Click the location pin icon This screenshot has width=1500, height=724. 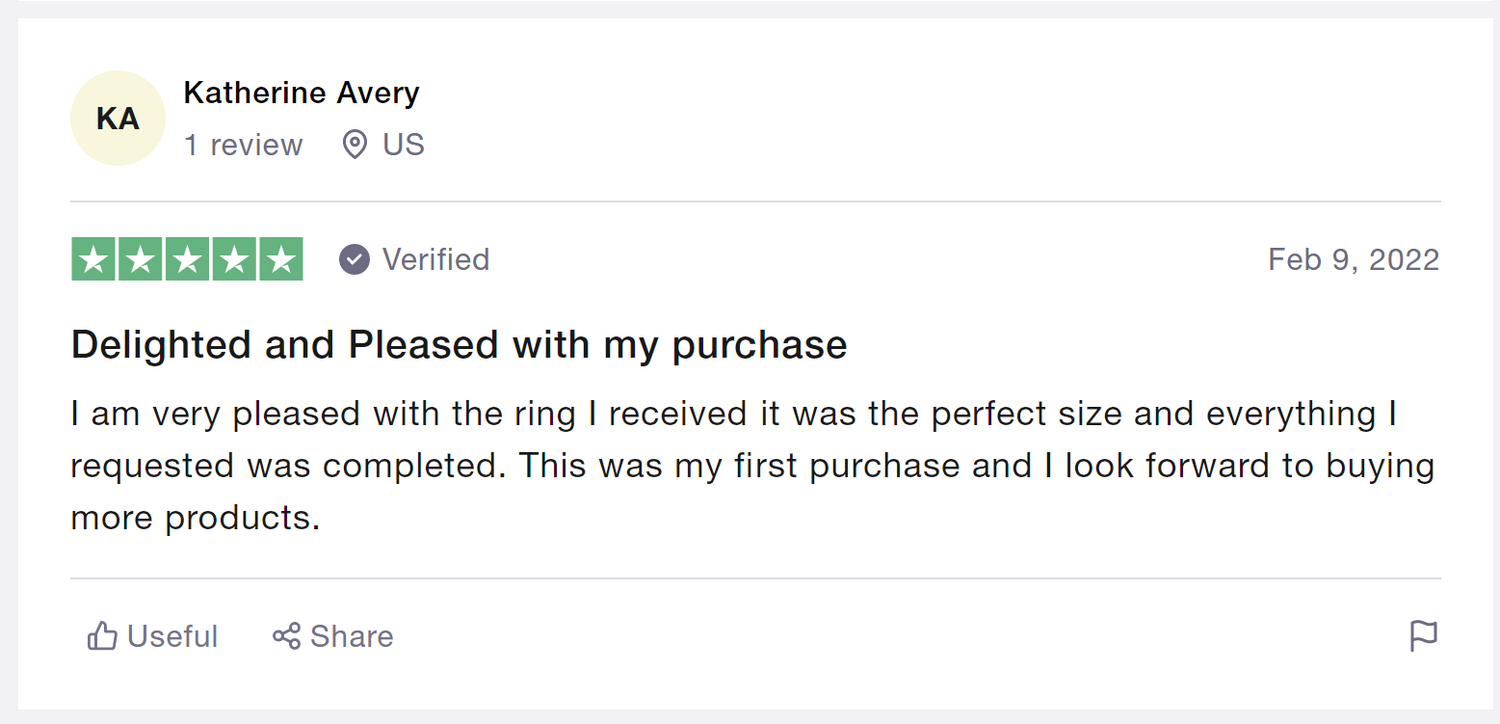[354, 145]
